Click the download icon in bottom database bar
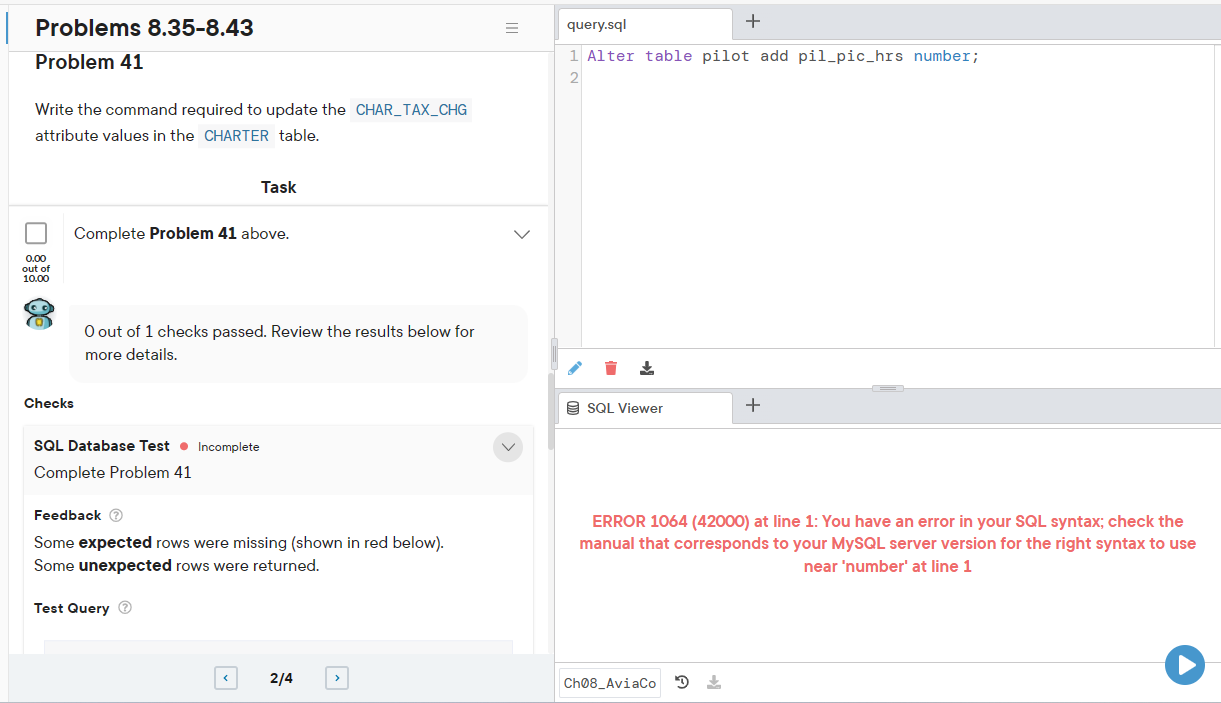The width and height of the screenshot is (1221, 703). click(x=714, y=682)
